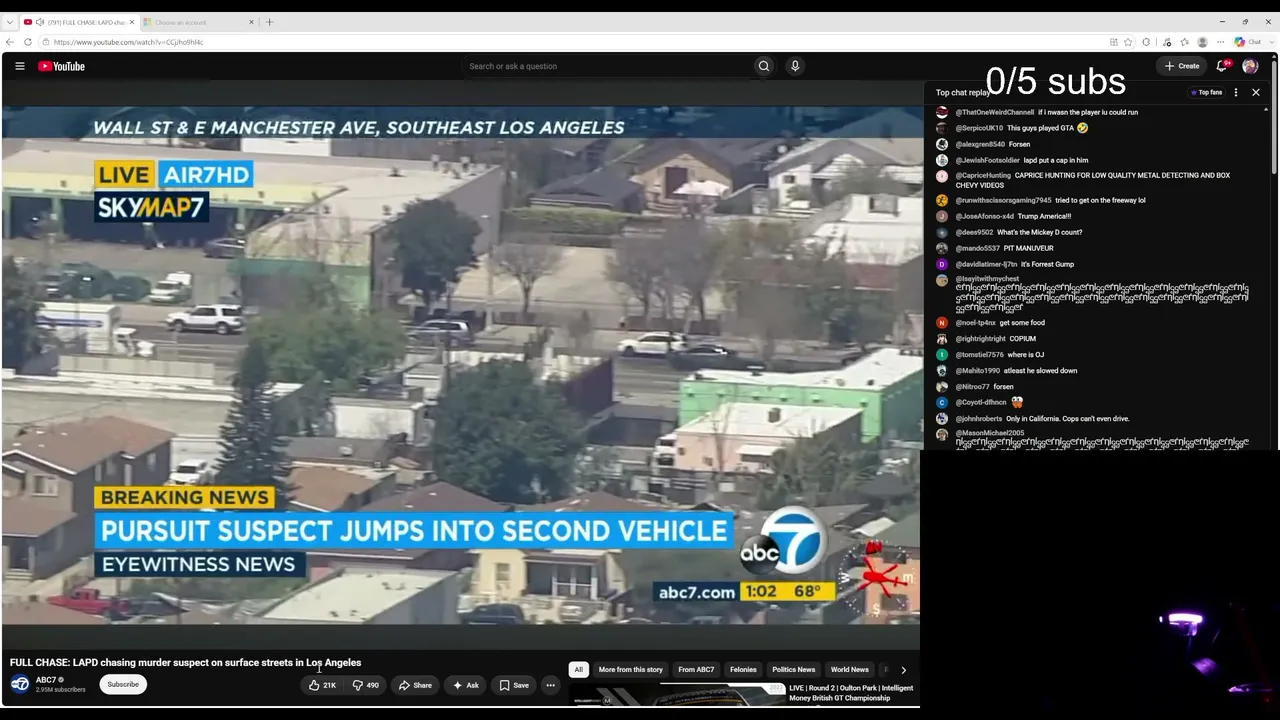The width and height of the screenshot is (1280, 720).
Task: Open browser settings and more menu
Action: point(1220,42)
